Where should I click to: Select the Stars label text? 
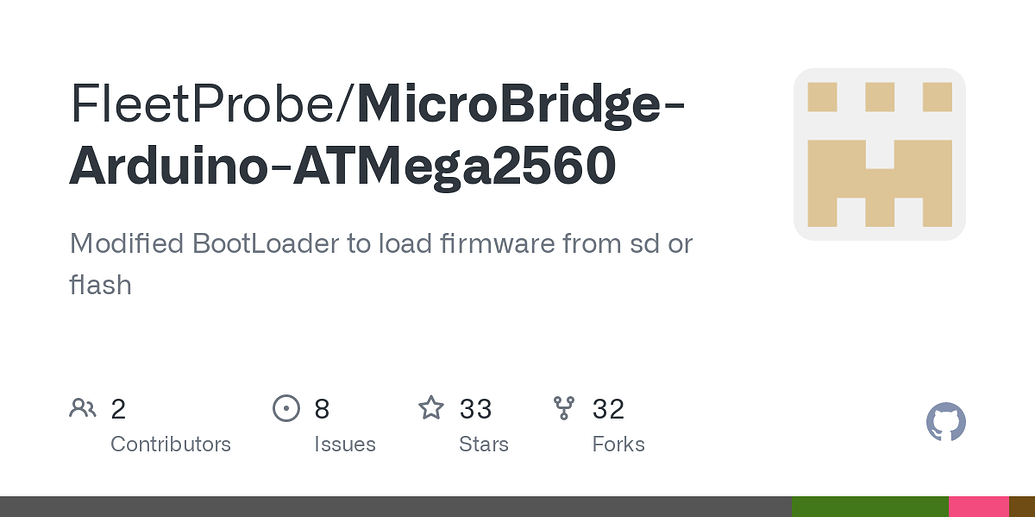[484, 444]
